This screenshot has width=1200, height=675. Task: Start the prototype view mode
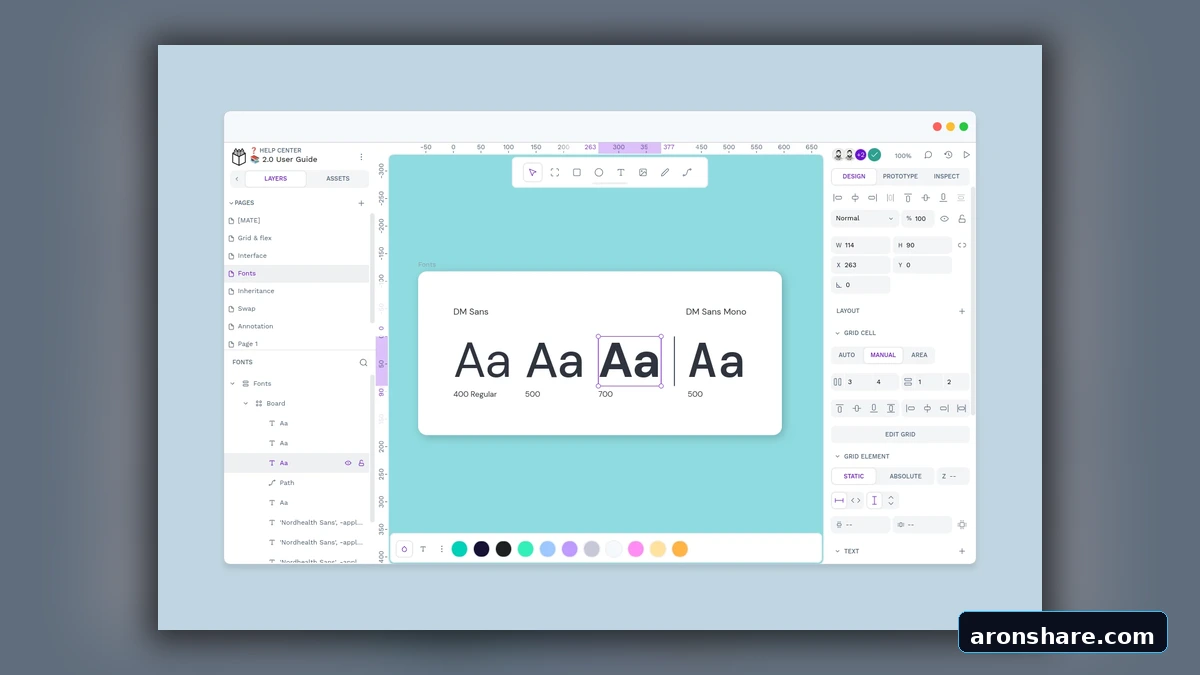tap(966, 155)
